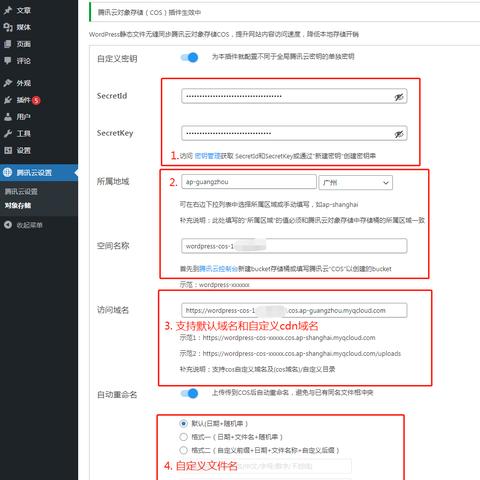480x480 pixels.
Task: Select 格式一 (日期+文件名+随机串) radio option
Action: tap(183, 437)
